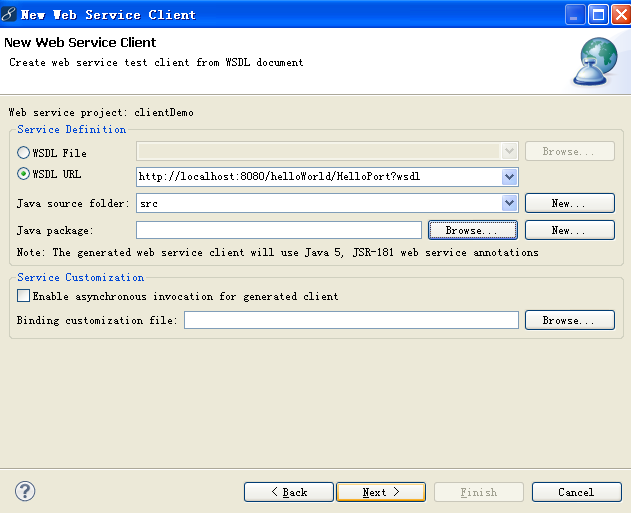Maximize the wizard dialog window
Screen dimensions: 631x513
click(598, 14)
